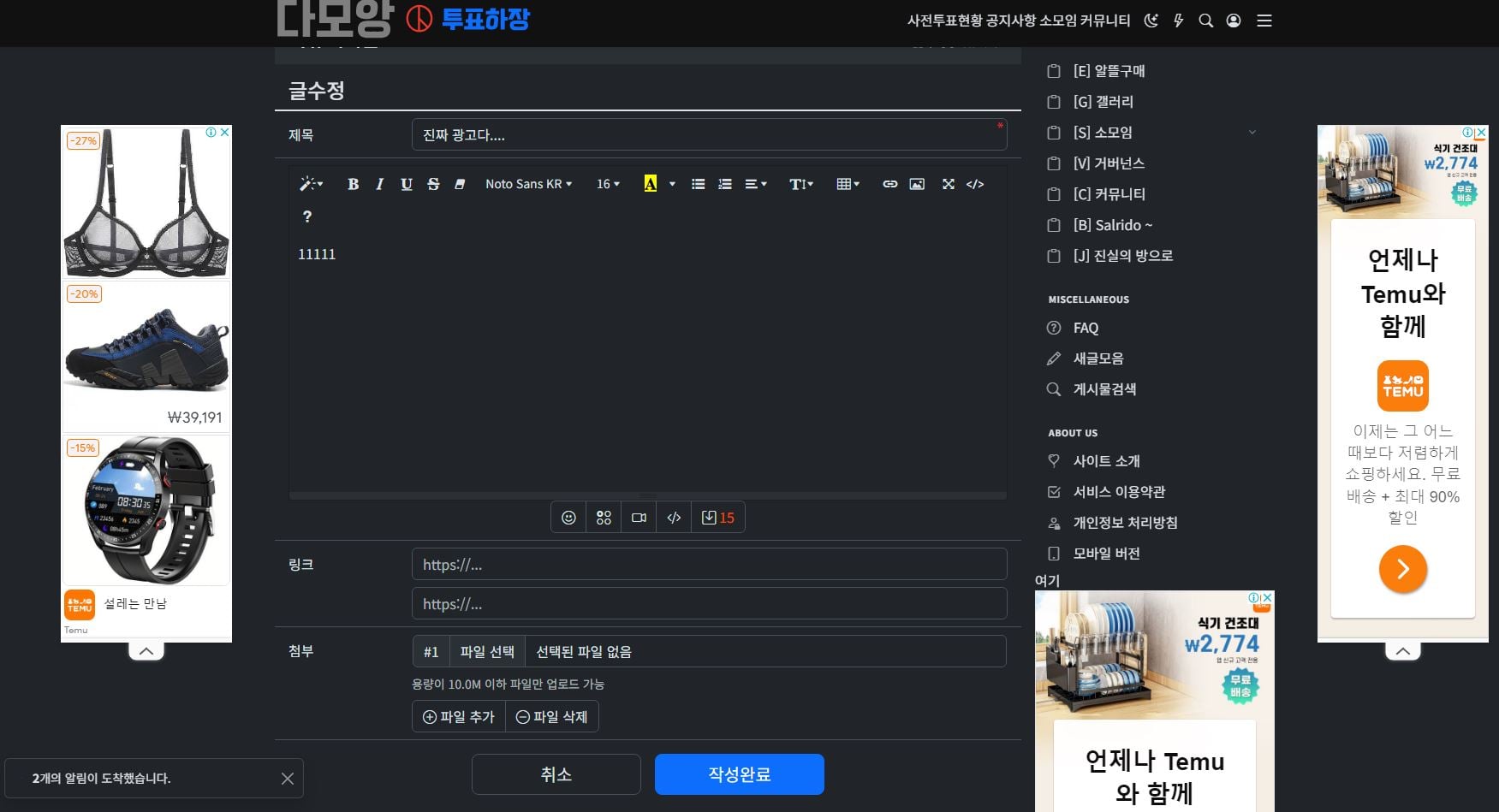
Task: Open FAQ in sidebar menu
Action: pos(1086,328)
